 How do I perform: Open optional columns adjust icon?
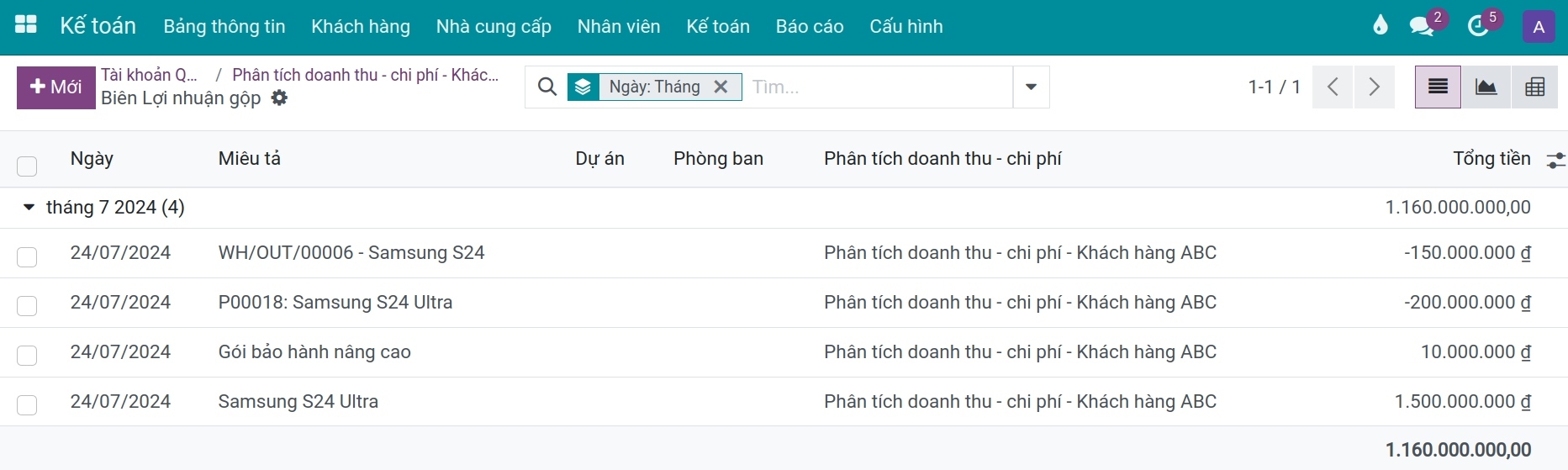point(1555,160)
